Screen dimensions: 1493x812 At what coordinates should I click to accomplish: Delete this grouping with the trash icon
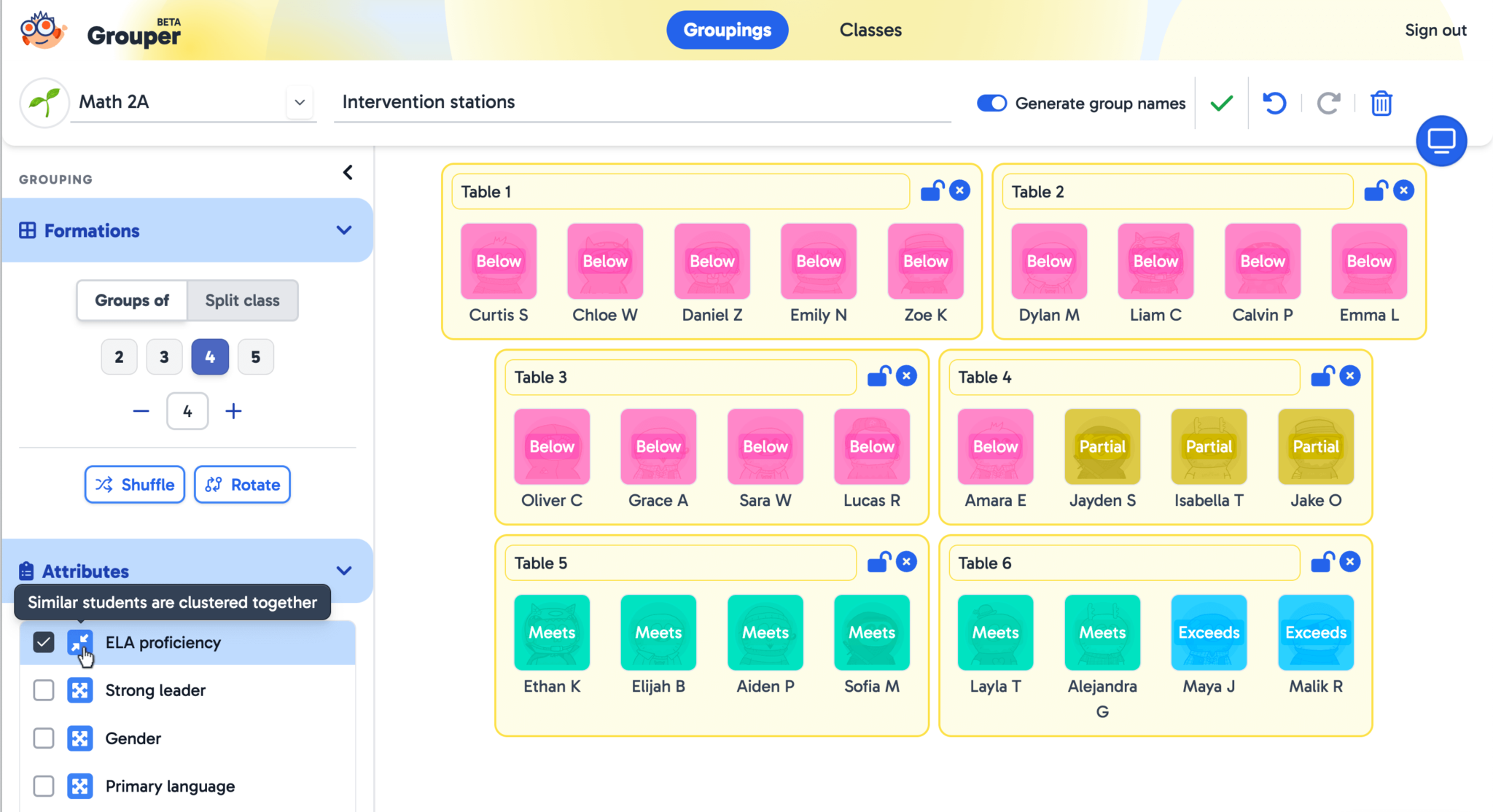point(1381,104)
